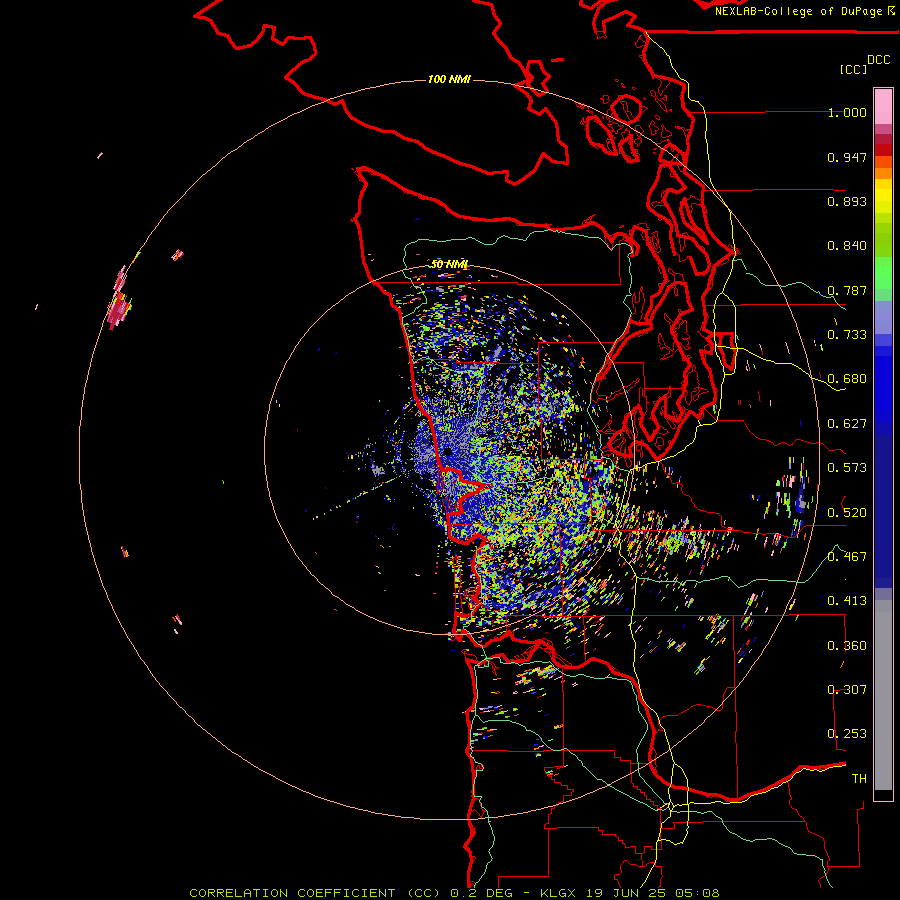Click the DCC product label above color bar

[879, 60]
